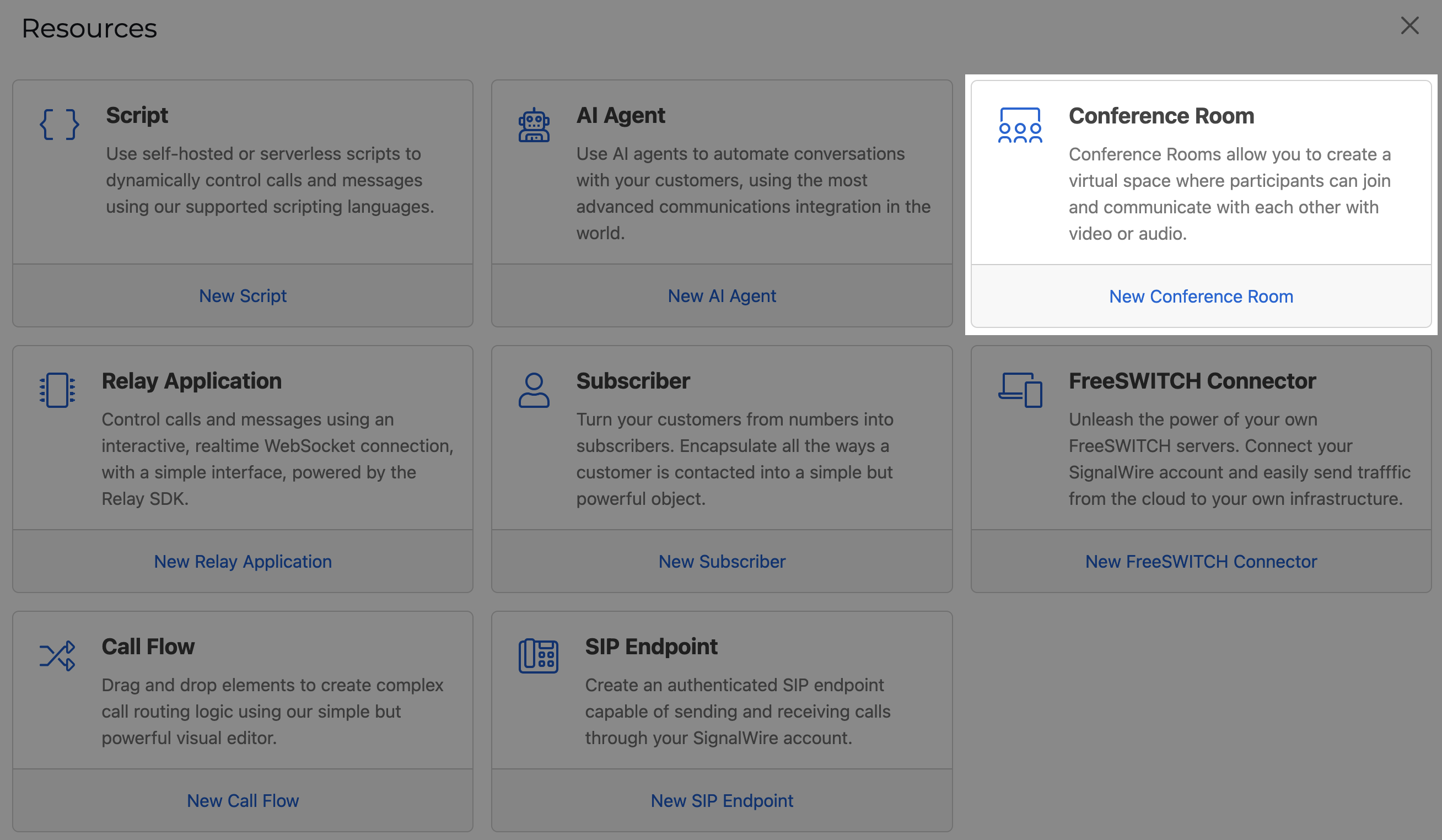
Task: Create a New Script
Action: (x=243, y=296)
